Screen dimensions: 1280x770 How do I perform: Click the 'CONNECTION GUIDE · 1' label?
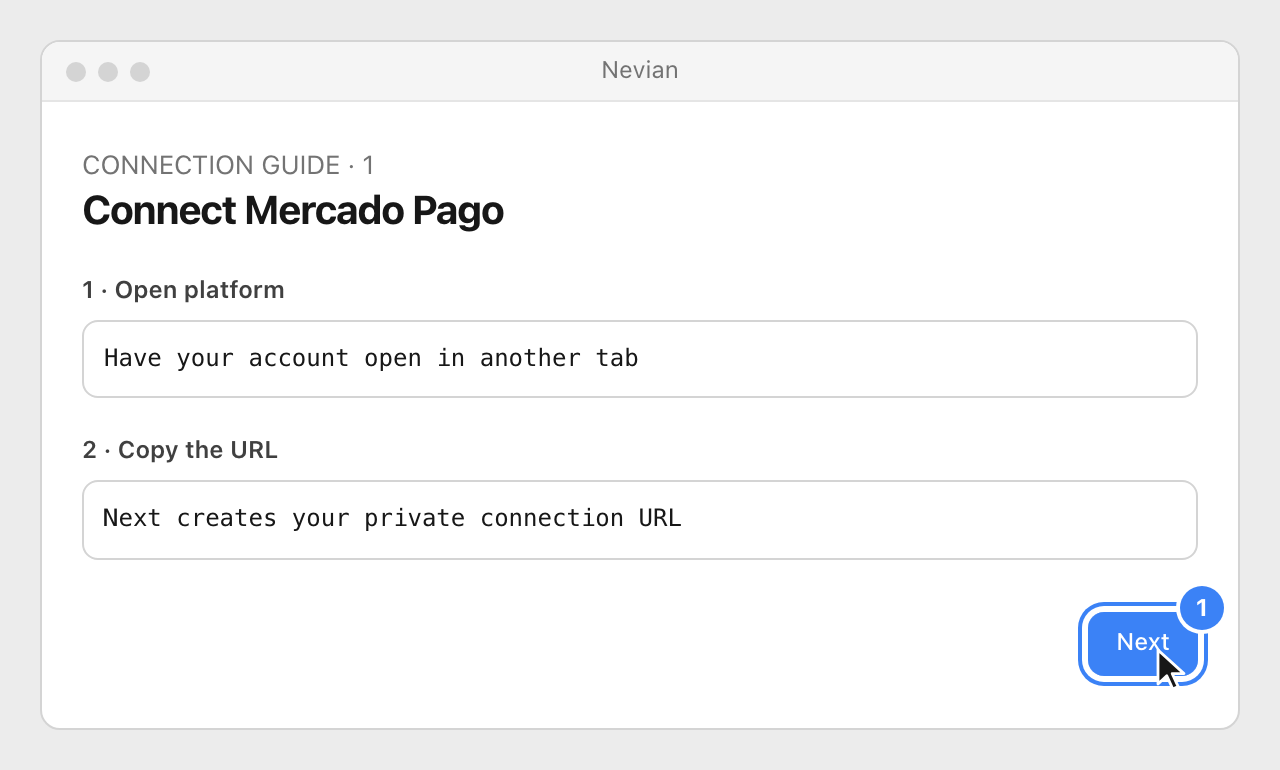point(229,165)
